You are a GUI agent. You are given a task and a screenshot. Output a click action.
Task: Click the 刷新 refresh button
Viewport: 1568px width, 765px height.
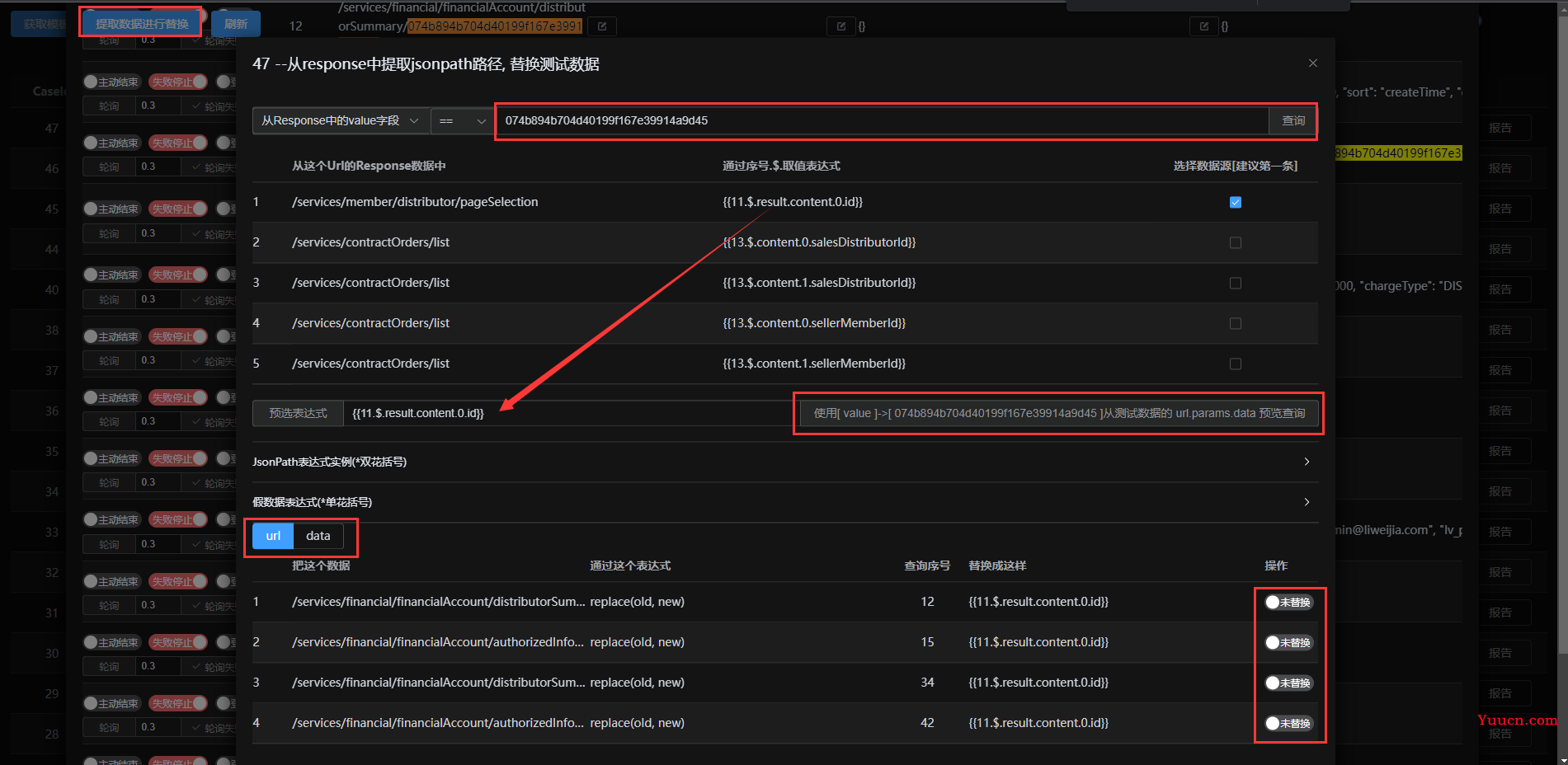click(236, 24)
